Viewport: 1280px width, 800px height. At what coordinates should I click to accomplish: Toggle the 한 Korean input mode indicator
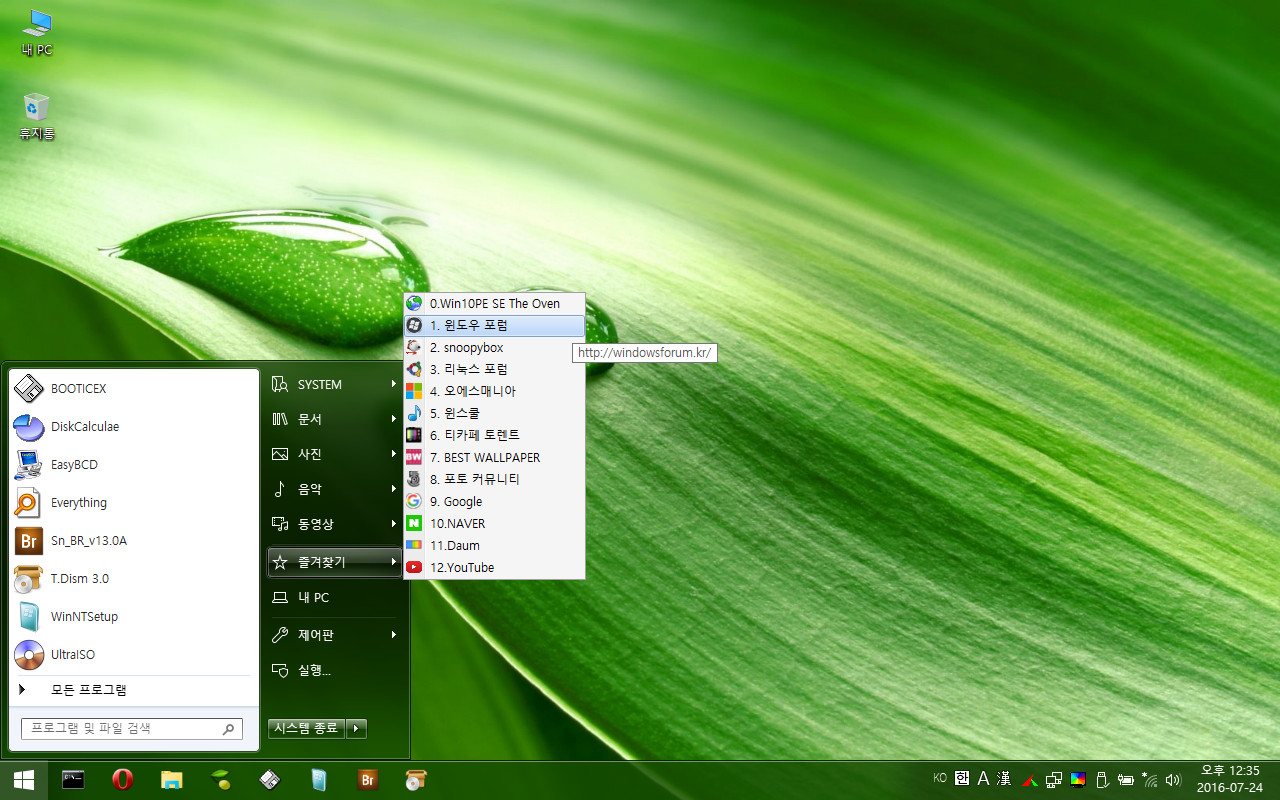tap(962, 778)
